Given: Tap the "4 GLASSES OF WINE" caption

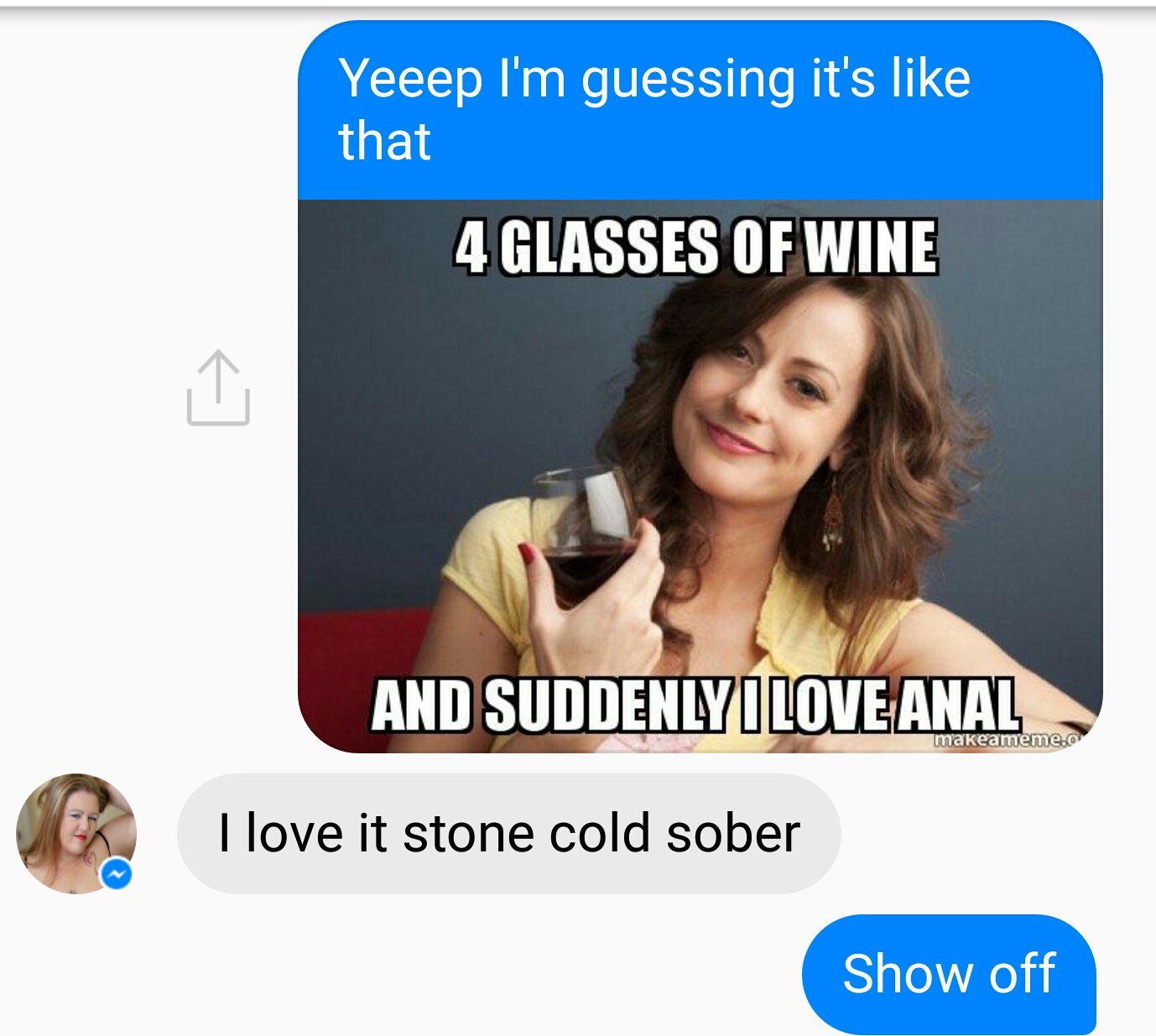Looking at the screenshot, I should 695,247.
